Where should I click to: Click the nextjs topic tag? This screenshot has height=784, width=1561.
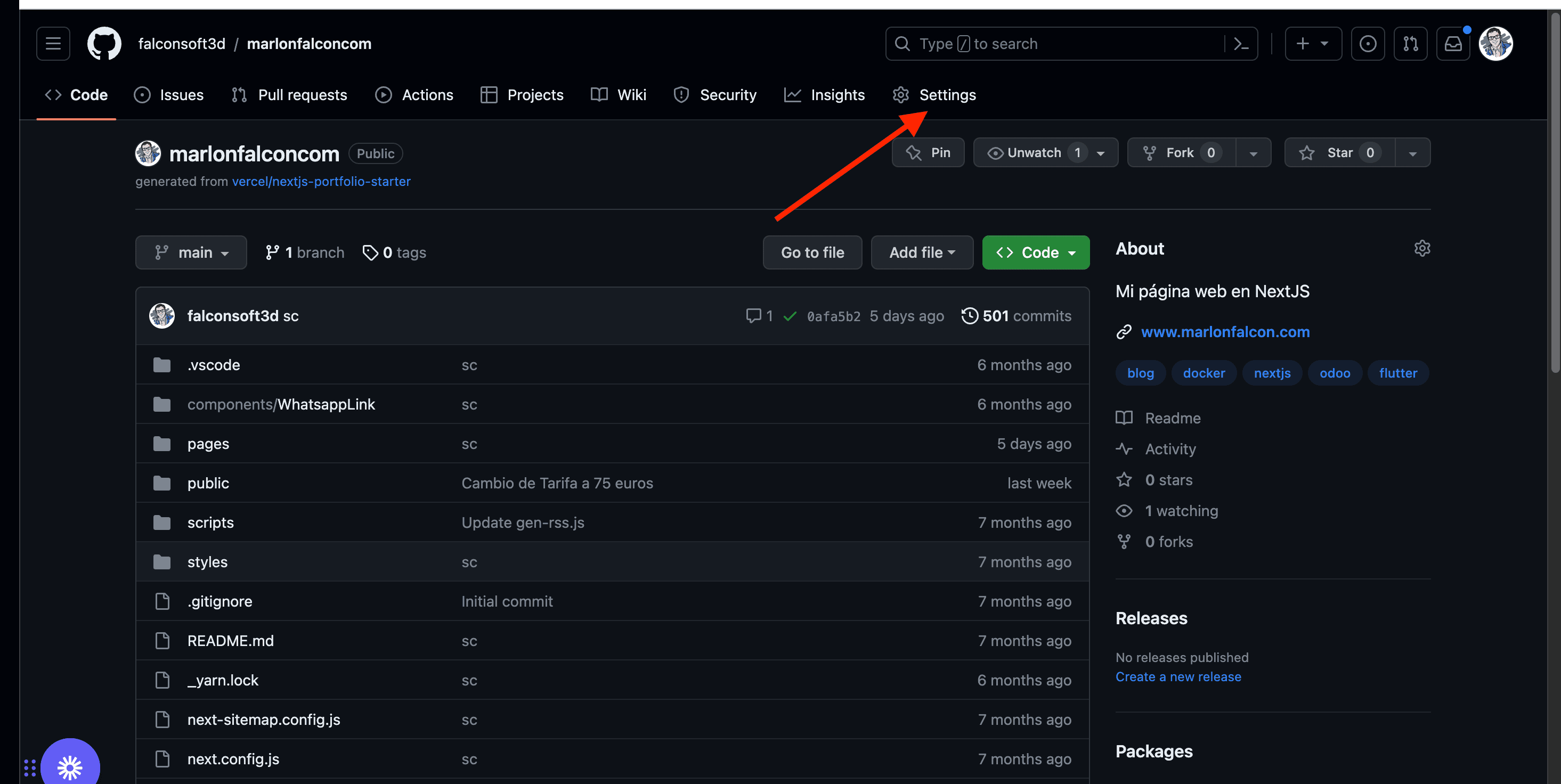coord(1272,373)
